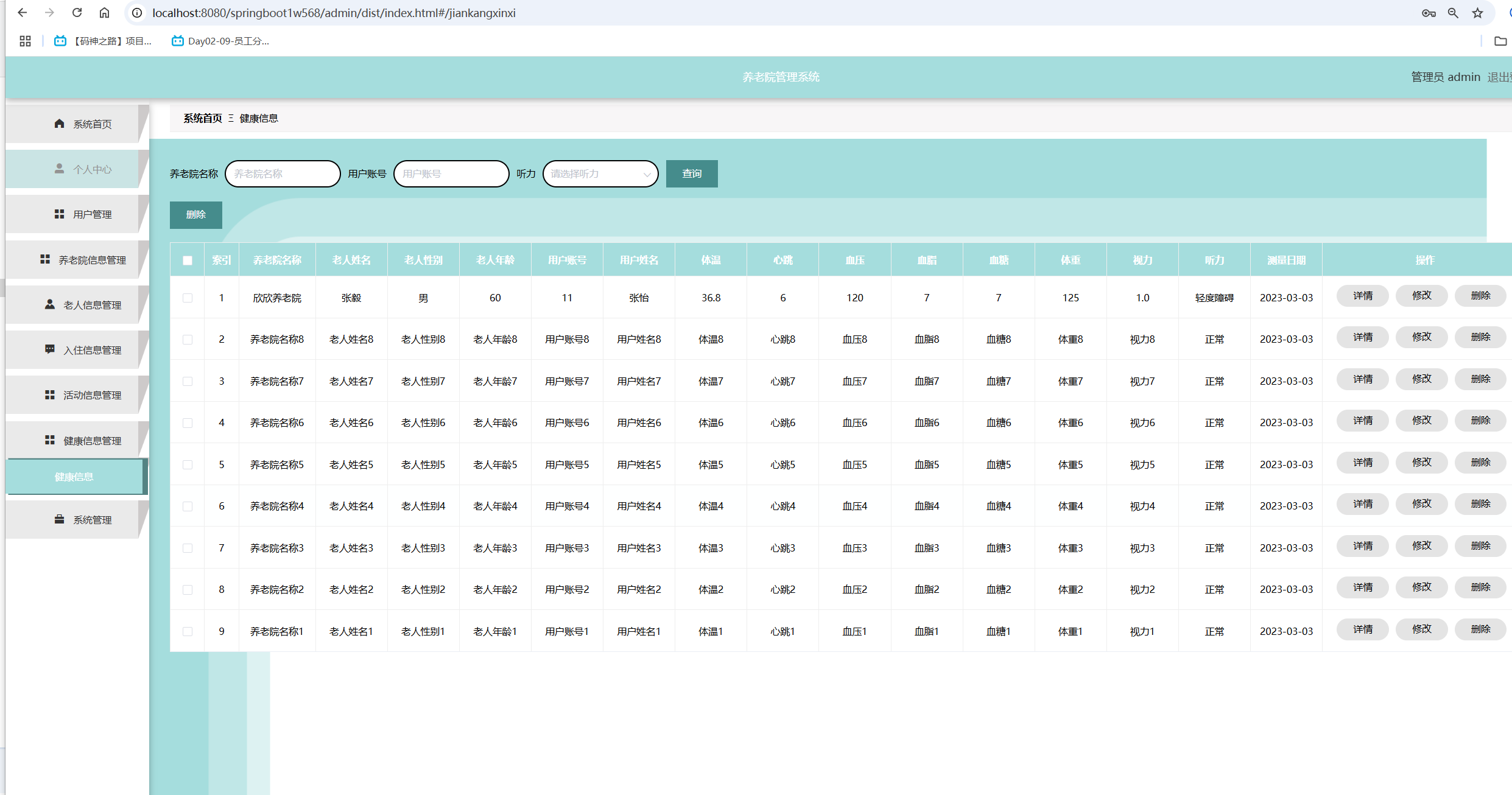Open 详情 for the 欣欣养老院 row
1512x795 pixels.
pyautogui.click(x=1363, y=296)
